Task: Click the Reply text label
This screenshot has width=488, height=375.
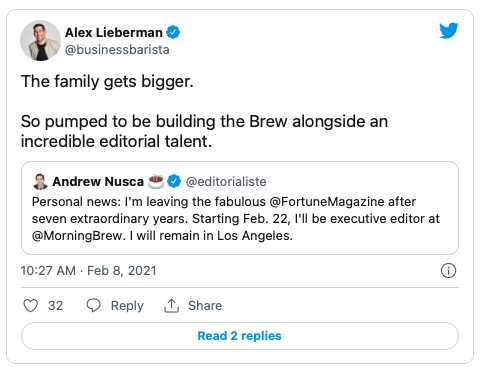Action: coord(127,305)
